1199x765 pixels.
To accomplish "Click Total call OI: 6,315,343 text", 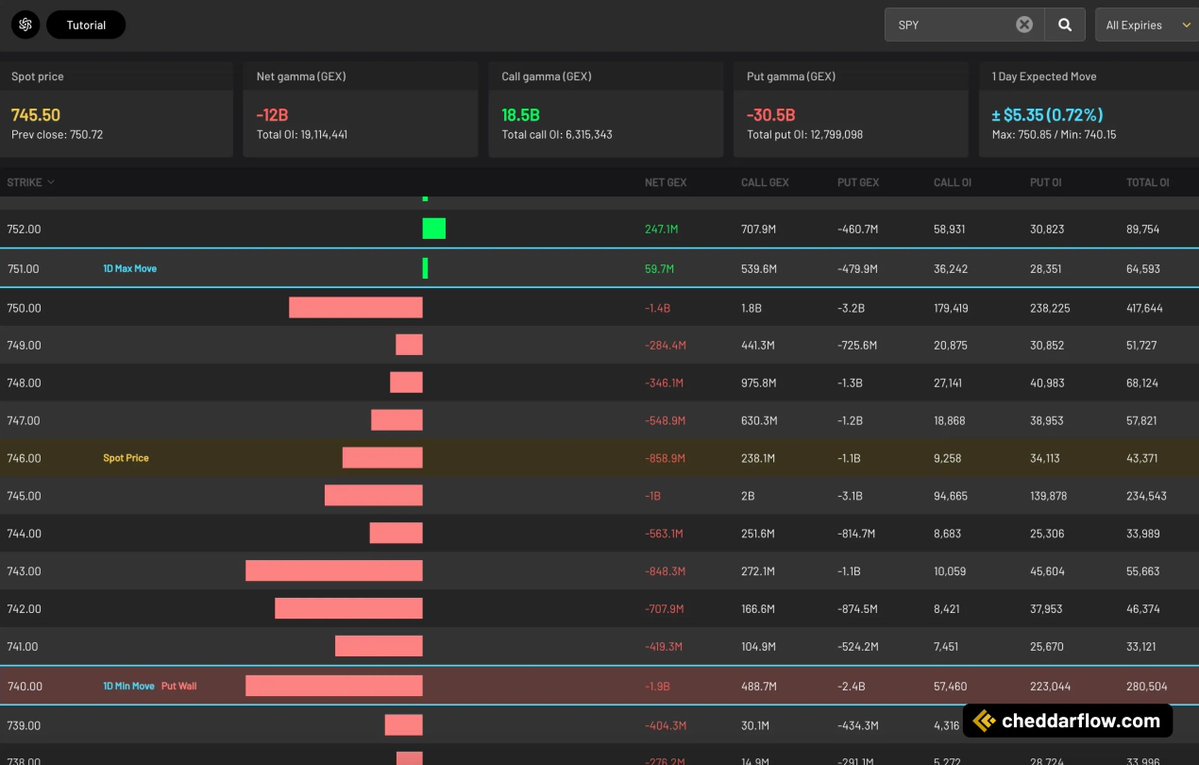I will (557, 135).
